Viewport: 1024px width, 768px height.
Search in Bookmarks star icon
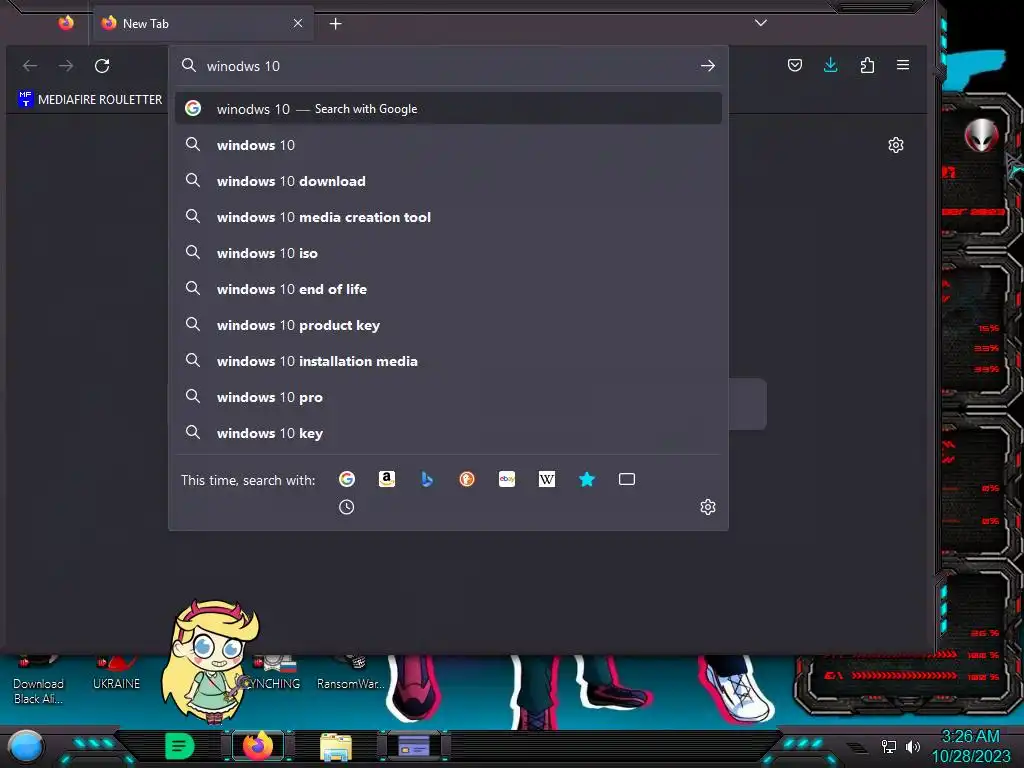[587, 479]
